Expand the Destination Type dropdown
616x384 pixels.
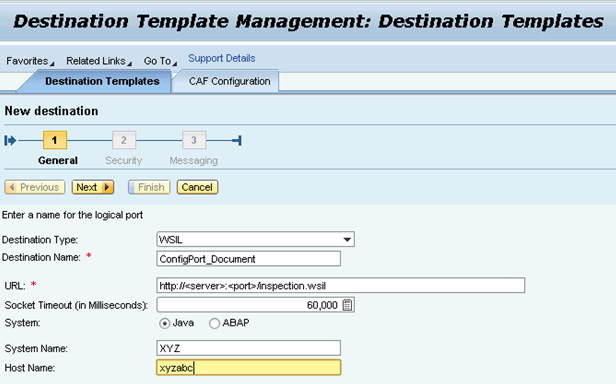tap(347, 239)
